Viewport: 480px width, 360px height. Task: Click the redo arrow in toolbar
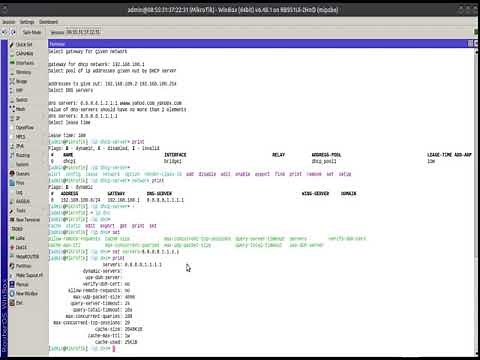(13, 32)
